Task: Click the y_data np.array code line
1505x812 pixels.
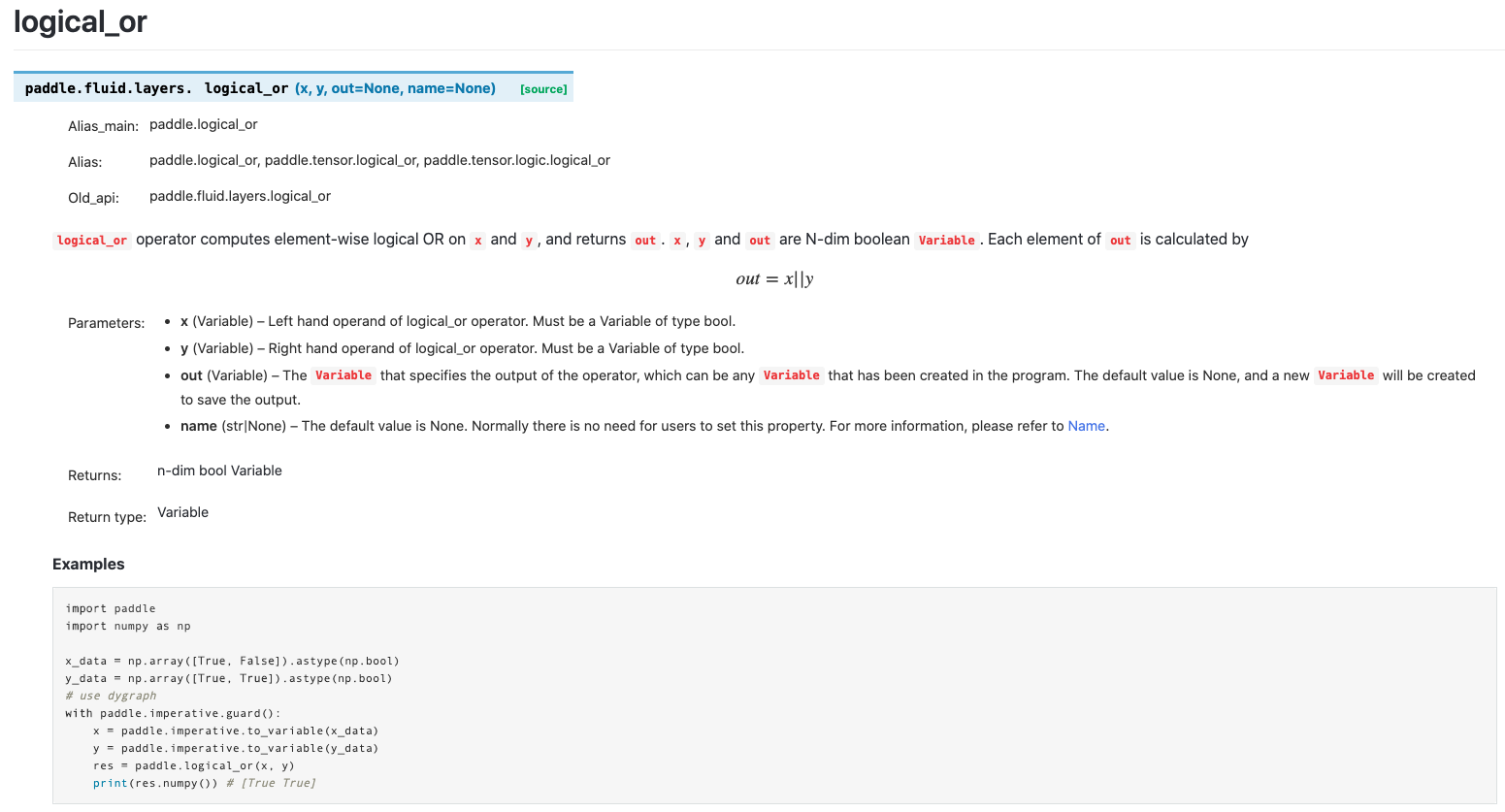Action: pyautogui.click(x=229, y=678)
